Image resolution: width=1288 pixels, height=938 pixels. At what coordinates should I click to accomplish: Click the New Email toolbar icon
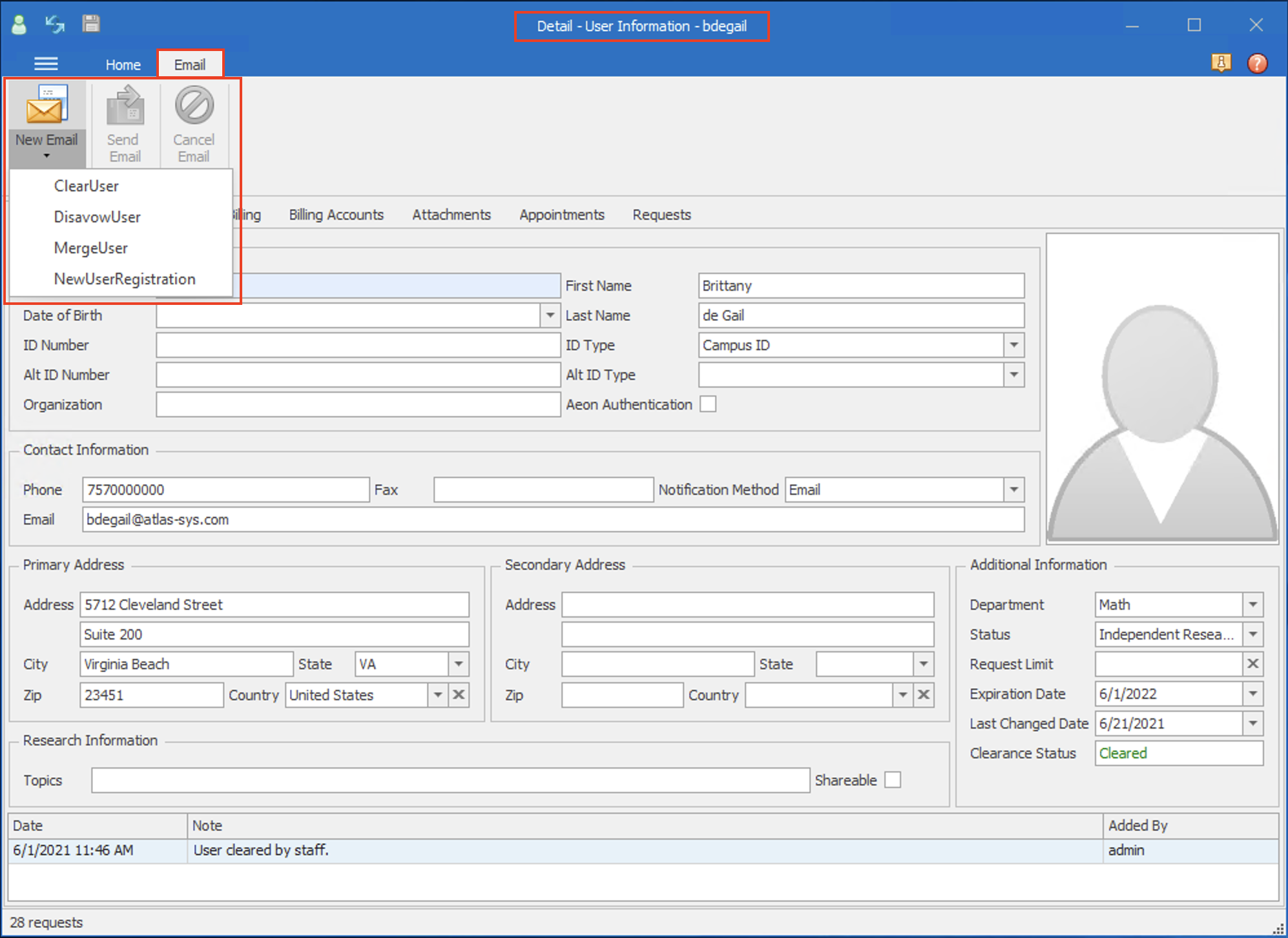47,107
